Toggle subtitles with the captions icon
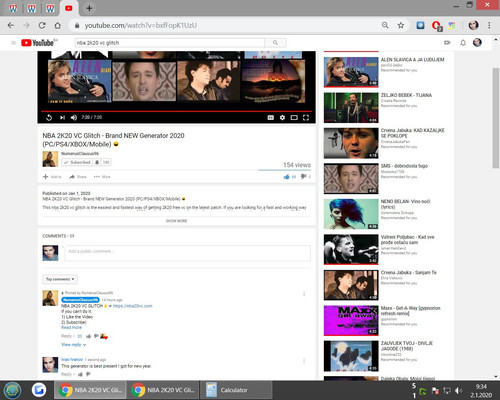500x400 pixels. [271, 117]
